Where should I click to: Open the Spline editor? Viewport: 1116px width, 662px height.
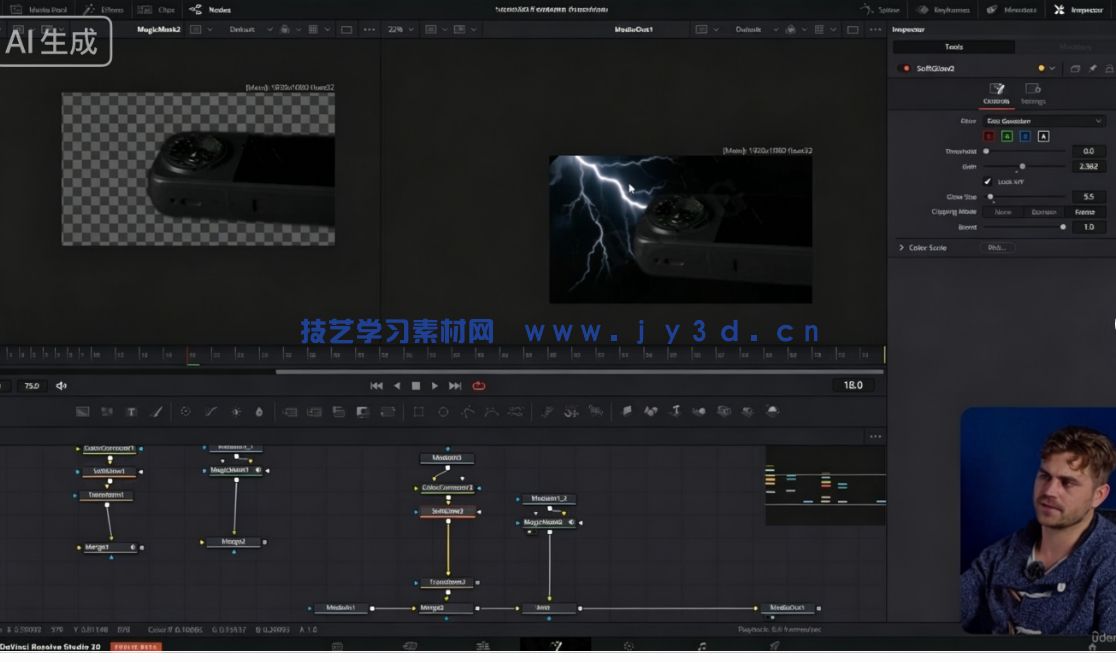click(x=882, y=9)
